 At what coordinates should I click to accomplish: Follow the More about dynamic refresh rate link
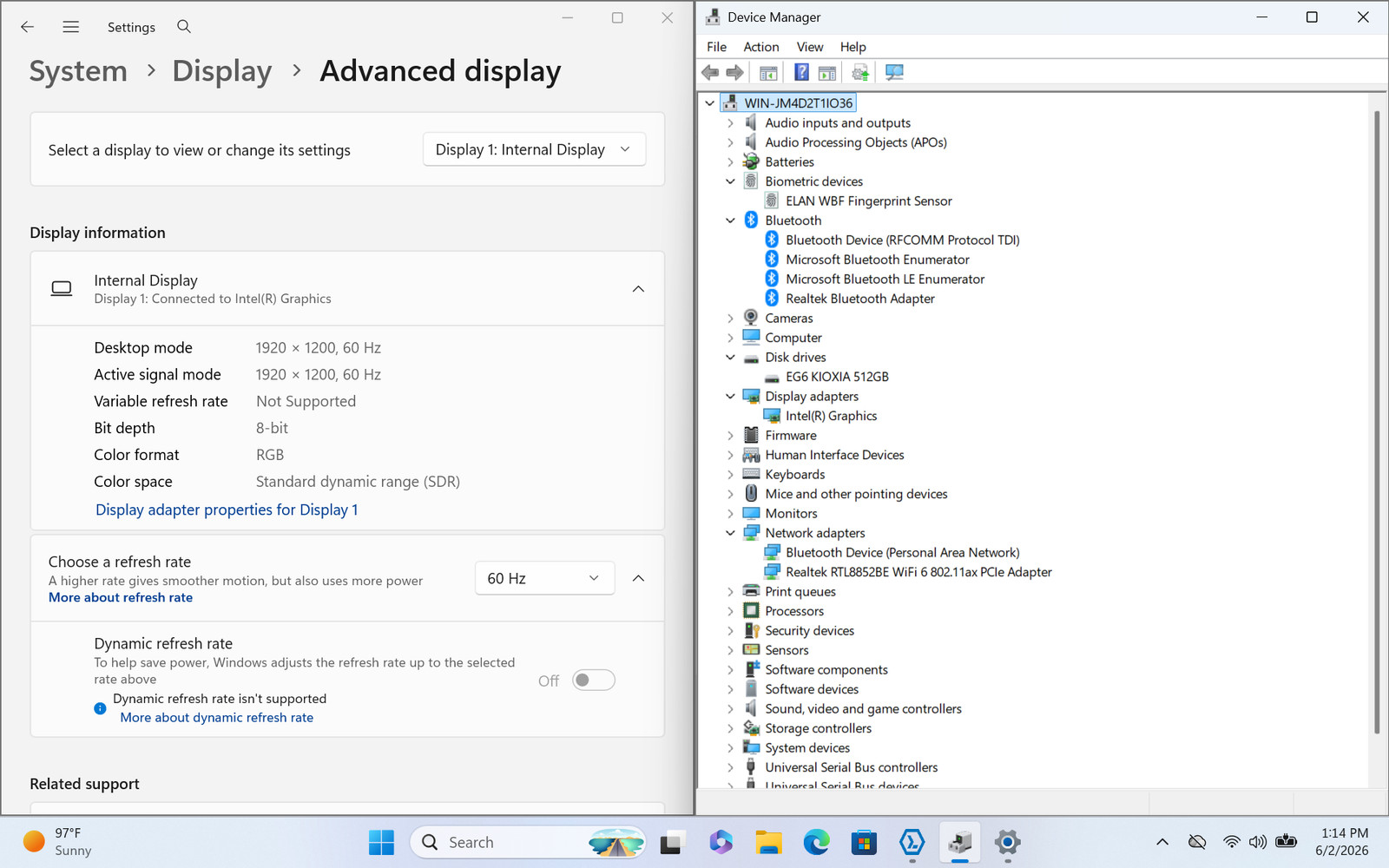(217, 718)
